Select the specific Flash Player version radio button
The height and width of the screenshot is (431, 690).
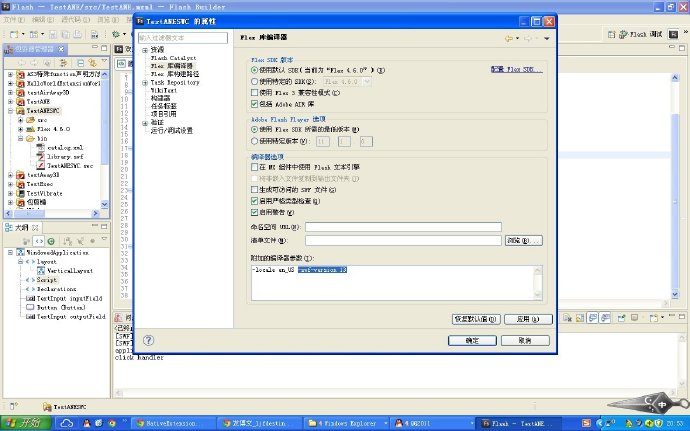(254, 141)
